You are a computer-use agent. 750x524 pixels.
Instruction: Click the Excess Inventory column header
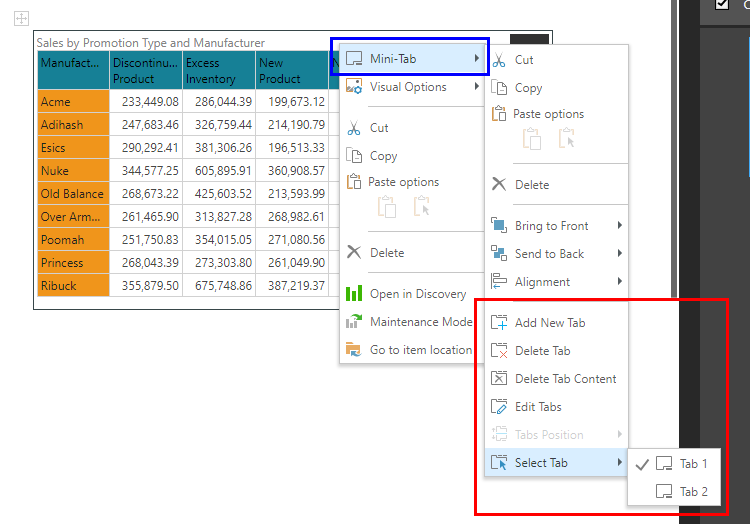pyautogui.click(x=218, y=71)
